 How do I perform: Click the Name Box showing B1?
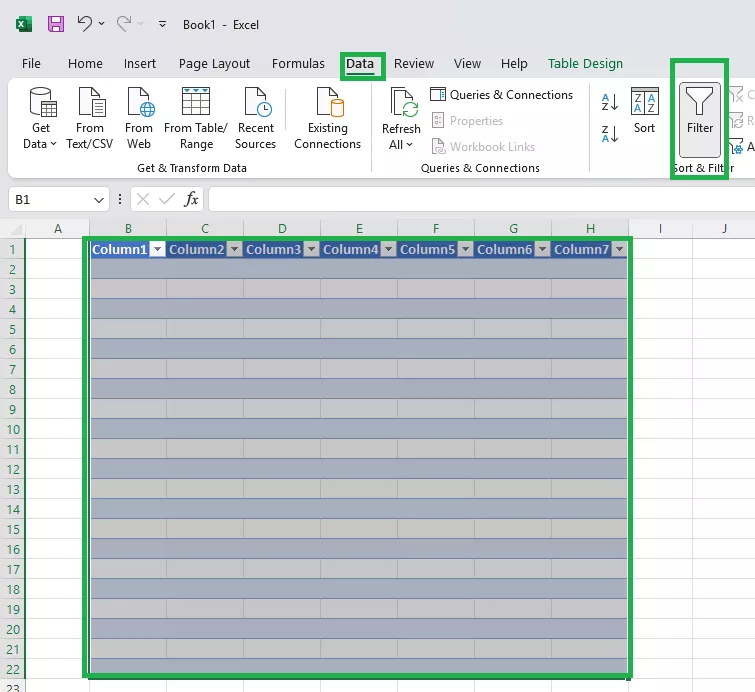point(51,199)
